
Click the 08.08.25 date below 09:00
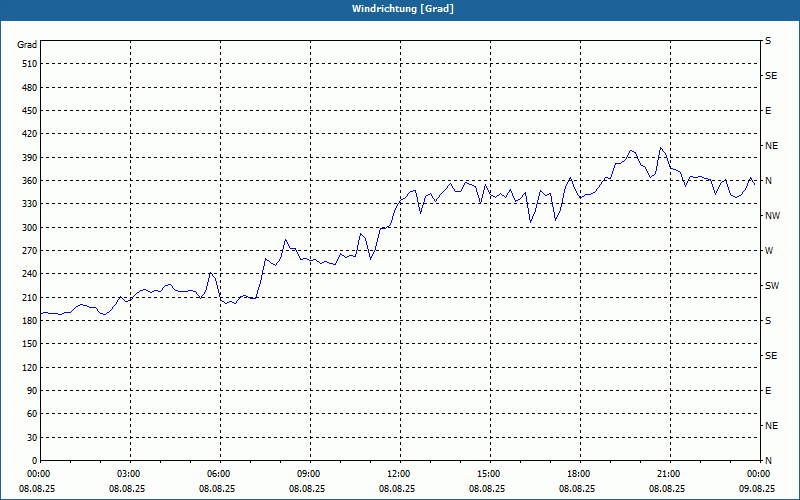(307, 488)
